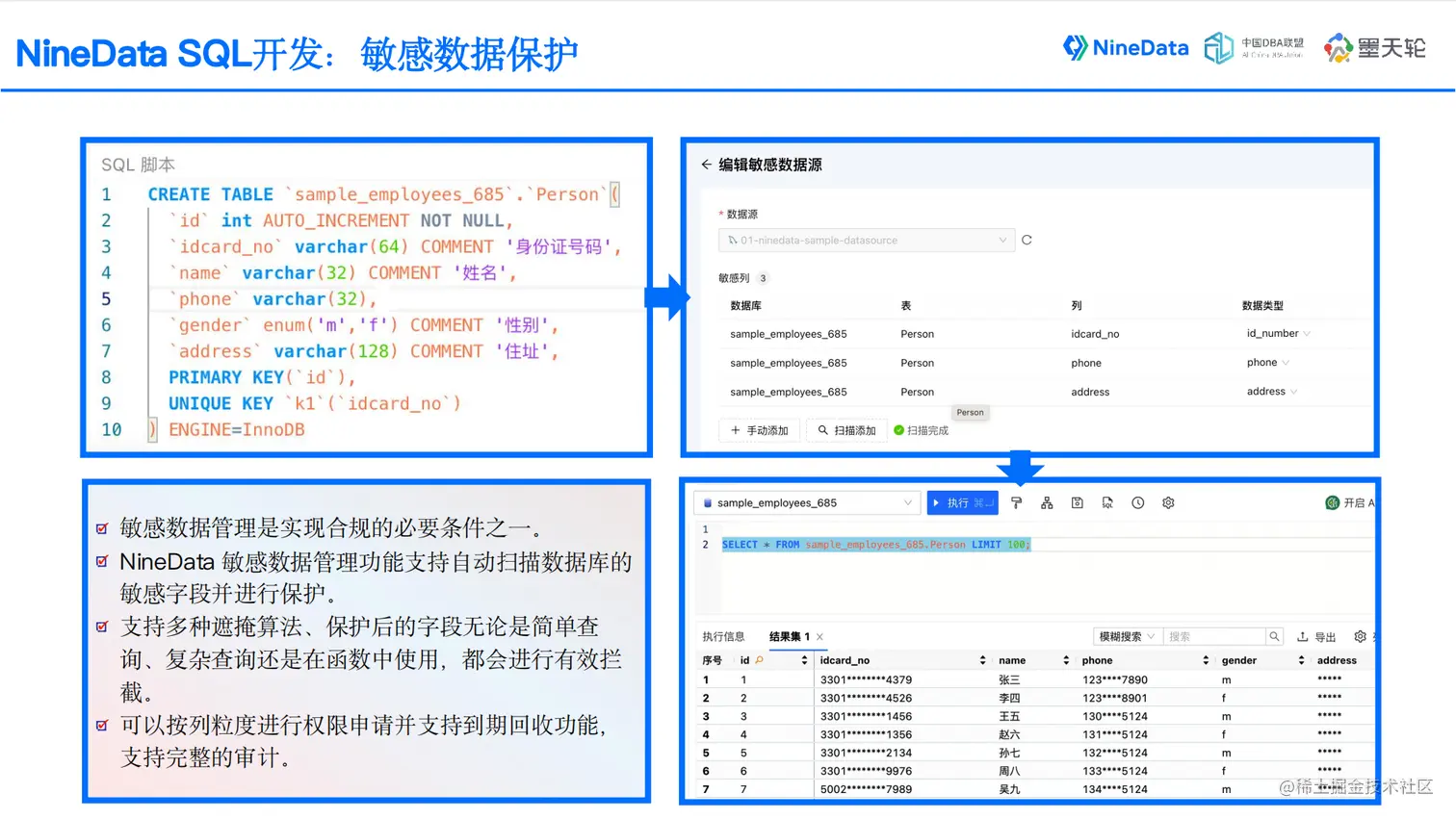
Task: Click the SQL 脚本 panel title
Action: click(x=139, y=165)
